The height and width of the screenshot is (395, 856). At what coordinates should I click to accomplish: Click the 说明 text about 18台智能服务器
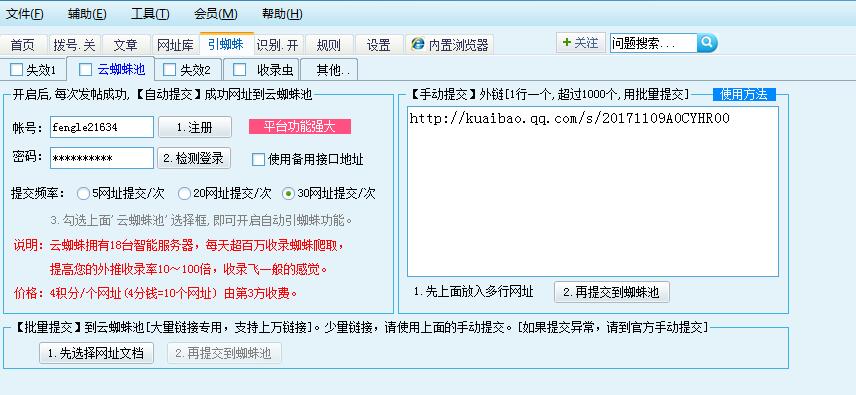[179, 245]
